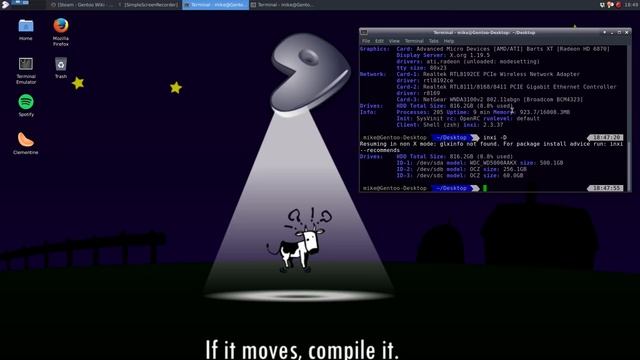The width and height of the screenshot is (640, 360).
Task: Click the terminal window icon in its title bar
Action: [364, 33]
